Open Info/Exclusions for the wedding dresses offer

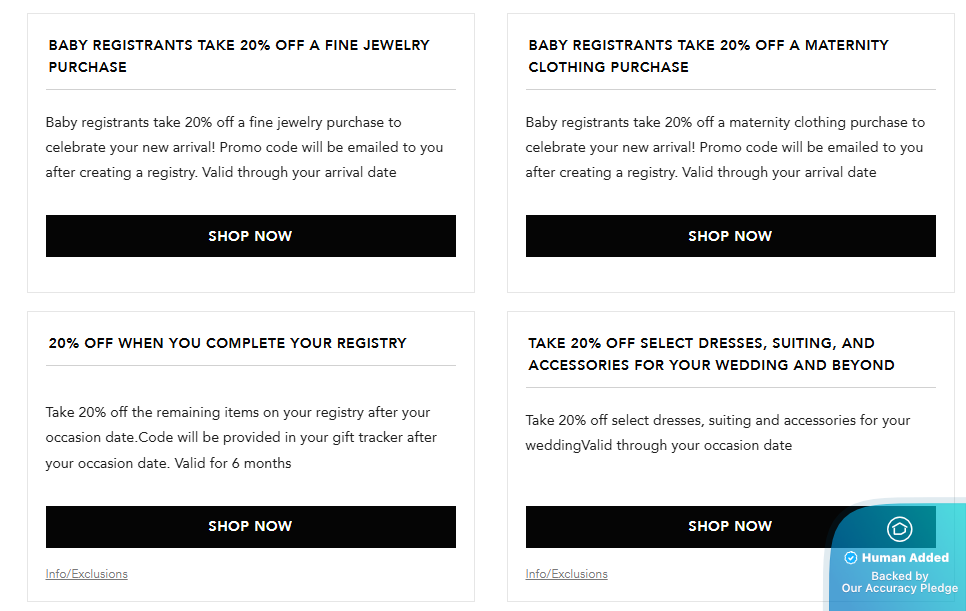pos(567,574)
